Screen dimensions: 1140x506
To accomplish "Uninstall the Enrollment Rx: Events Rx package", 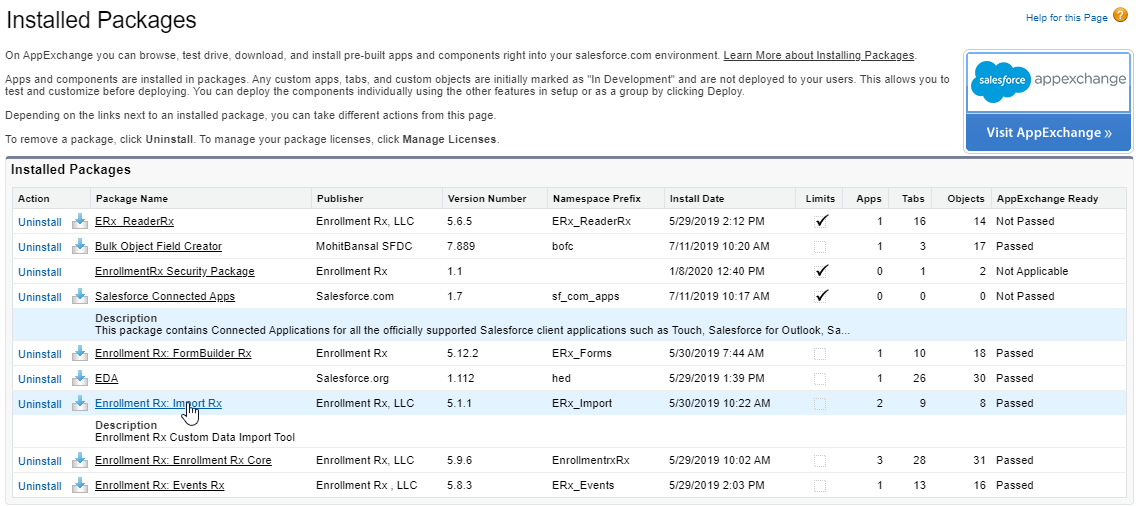I will [40, 486].
